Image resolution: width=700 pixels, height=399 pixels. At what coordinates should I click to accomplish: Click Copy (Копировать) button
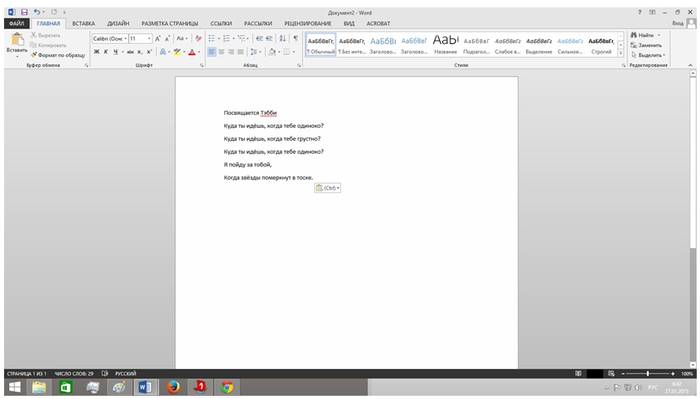tap(48, 45)
